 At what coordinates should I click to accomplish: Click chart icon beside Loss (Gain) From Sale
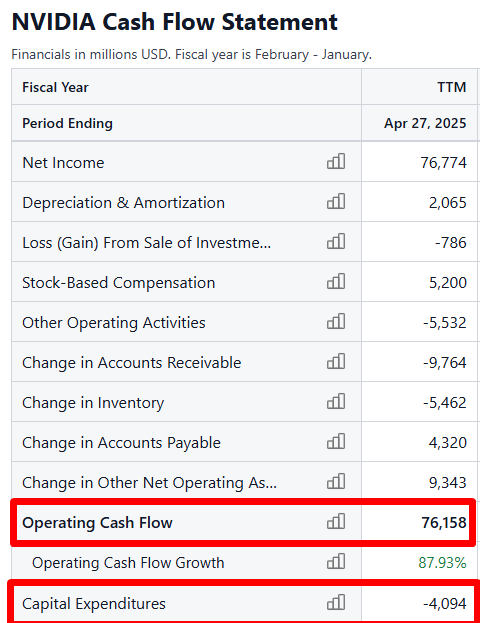(336, 242)
